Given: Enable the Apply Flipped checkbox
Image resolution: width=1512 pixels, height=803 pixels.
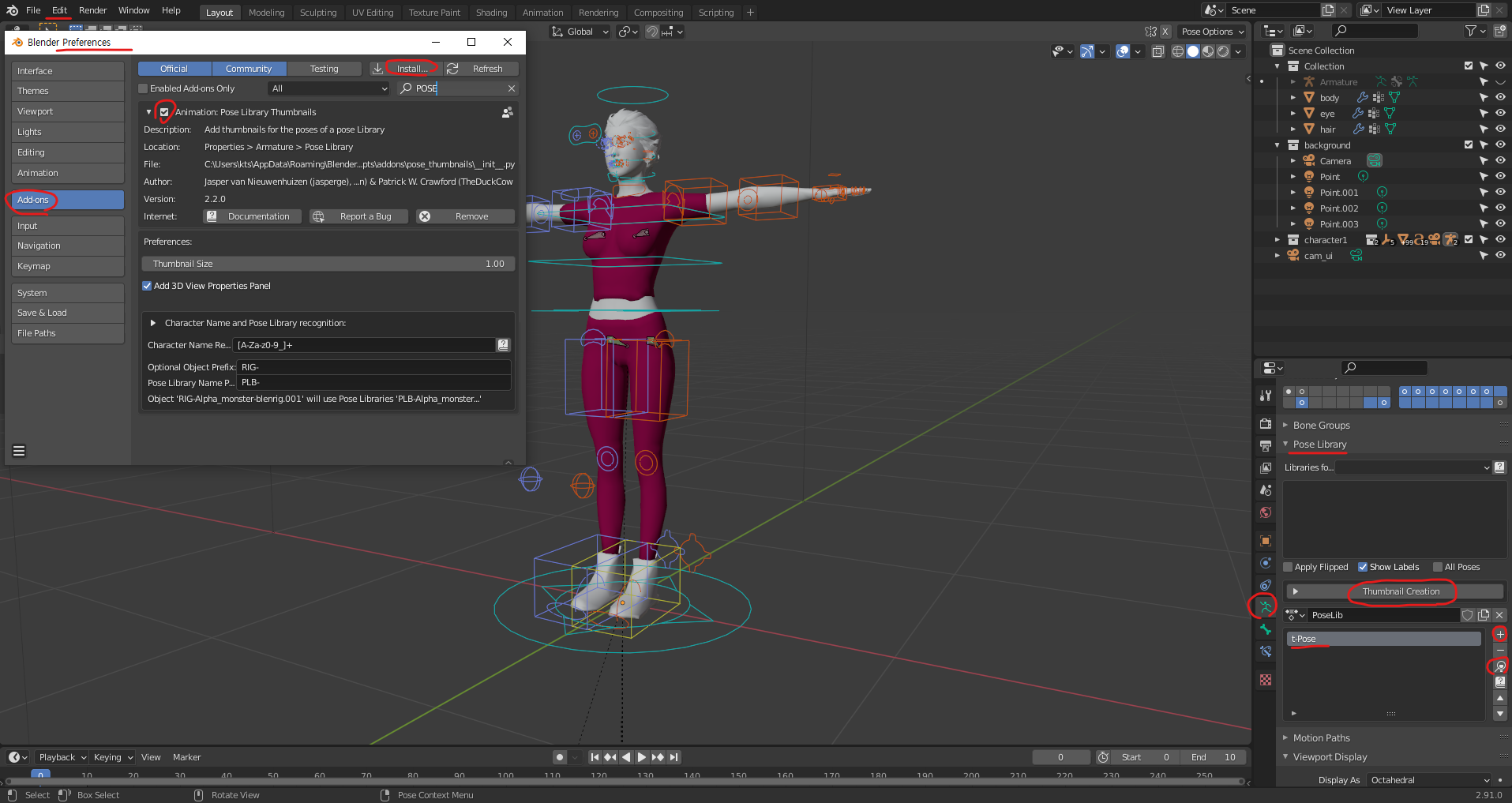Looking at the screenshot, I should pyautogui.click(x=1288, y=567).
